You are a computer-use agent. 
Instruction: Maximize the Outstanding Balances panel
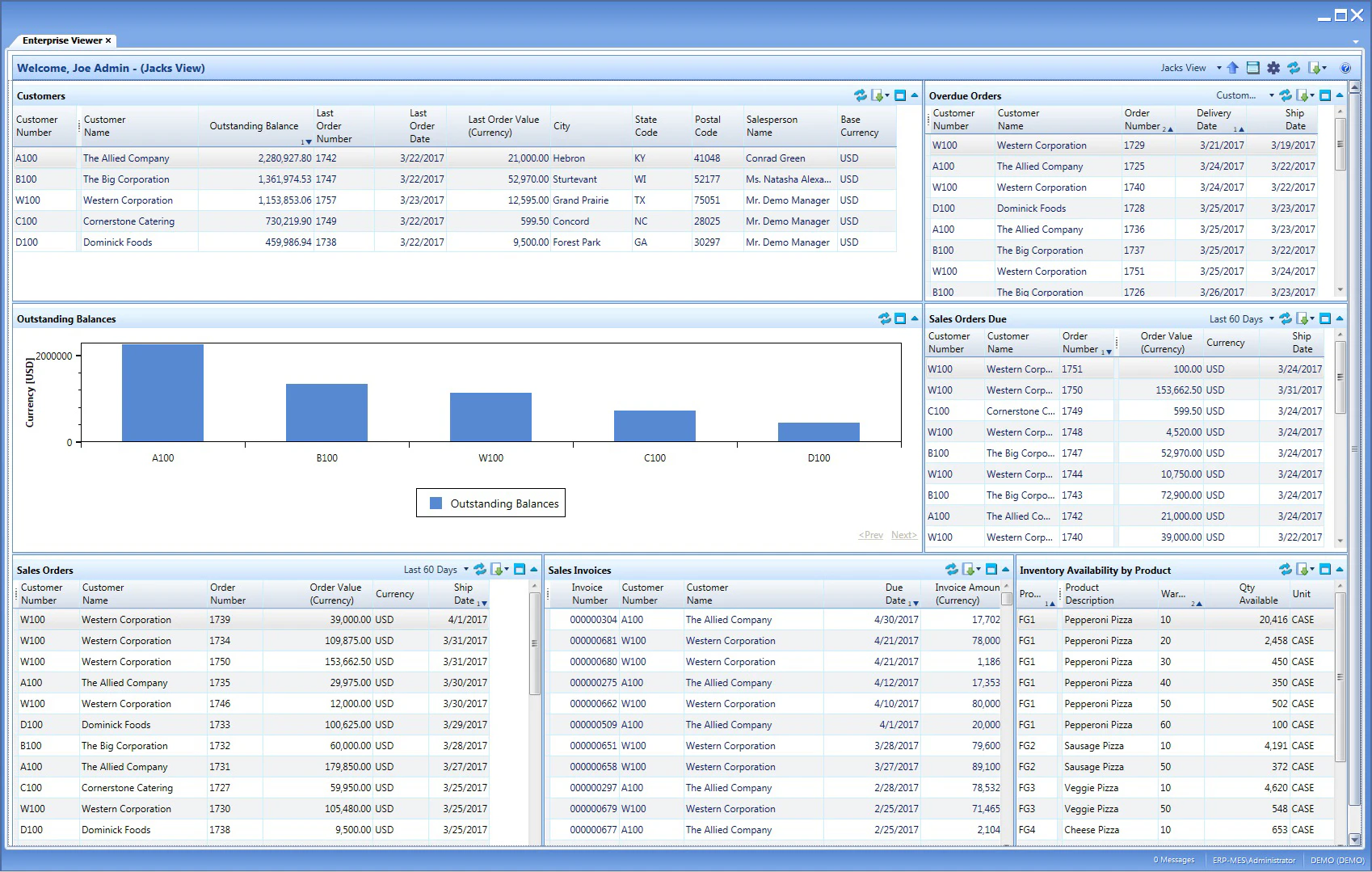coord(899,318)
